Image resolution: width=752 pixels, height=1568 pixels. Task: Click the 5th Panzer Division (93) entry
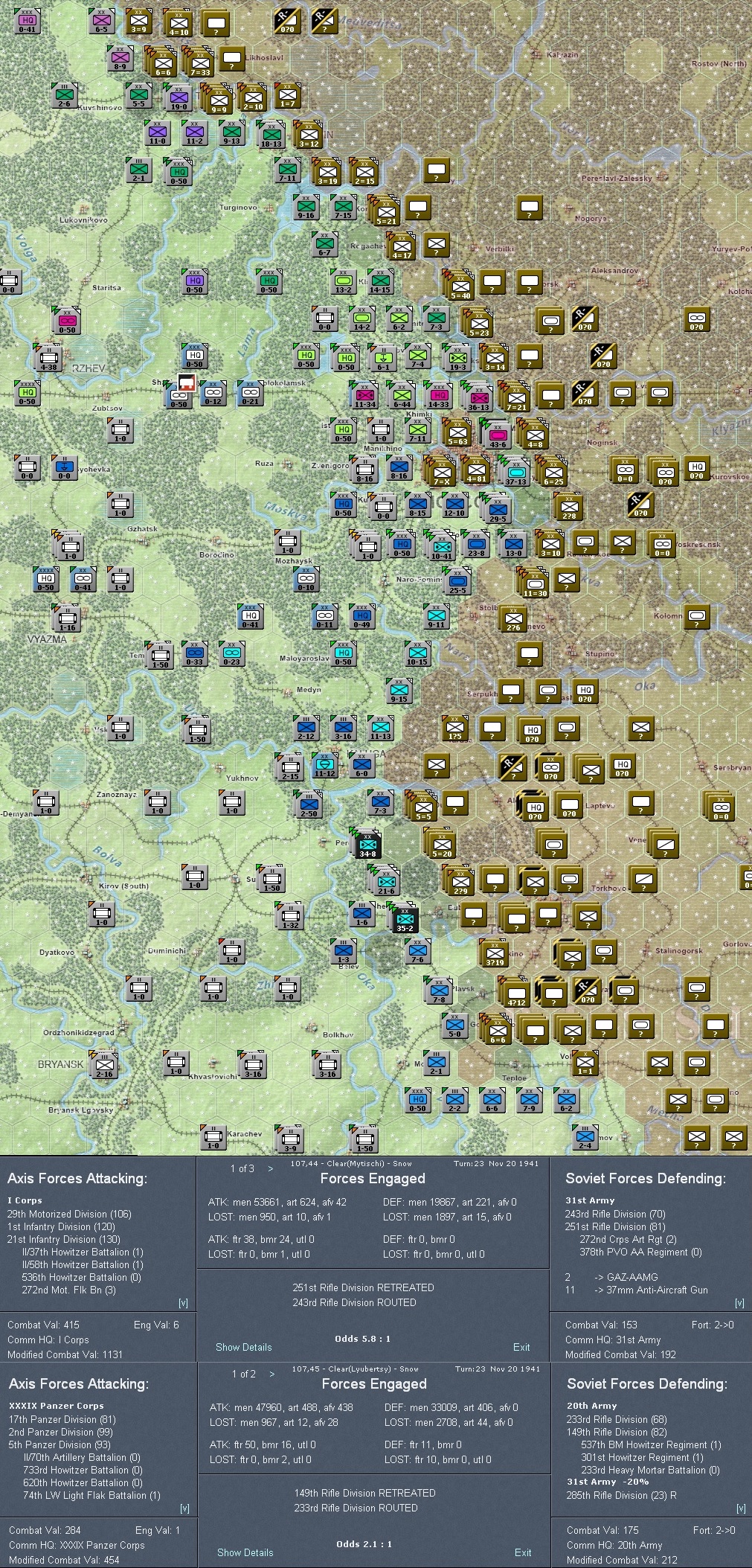tap(60, 1444)
